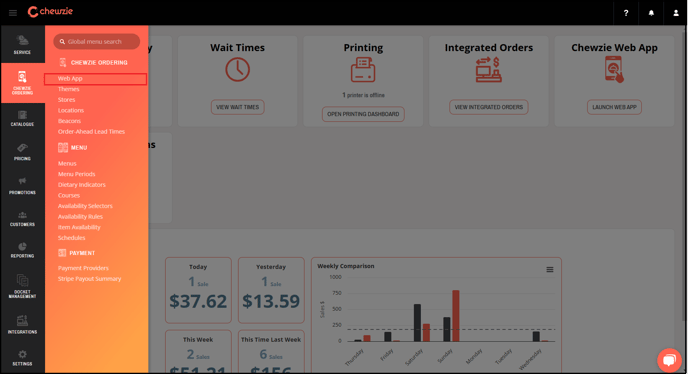Open the Promotions sidebar icon
This screenshot has width=688, height=374.
pyautogui.click(x=22, y=186)
